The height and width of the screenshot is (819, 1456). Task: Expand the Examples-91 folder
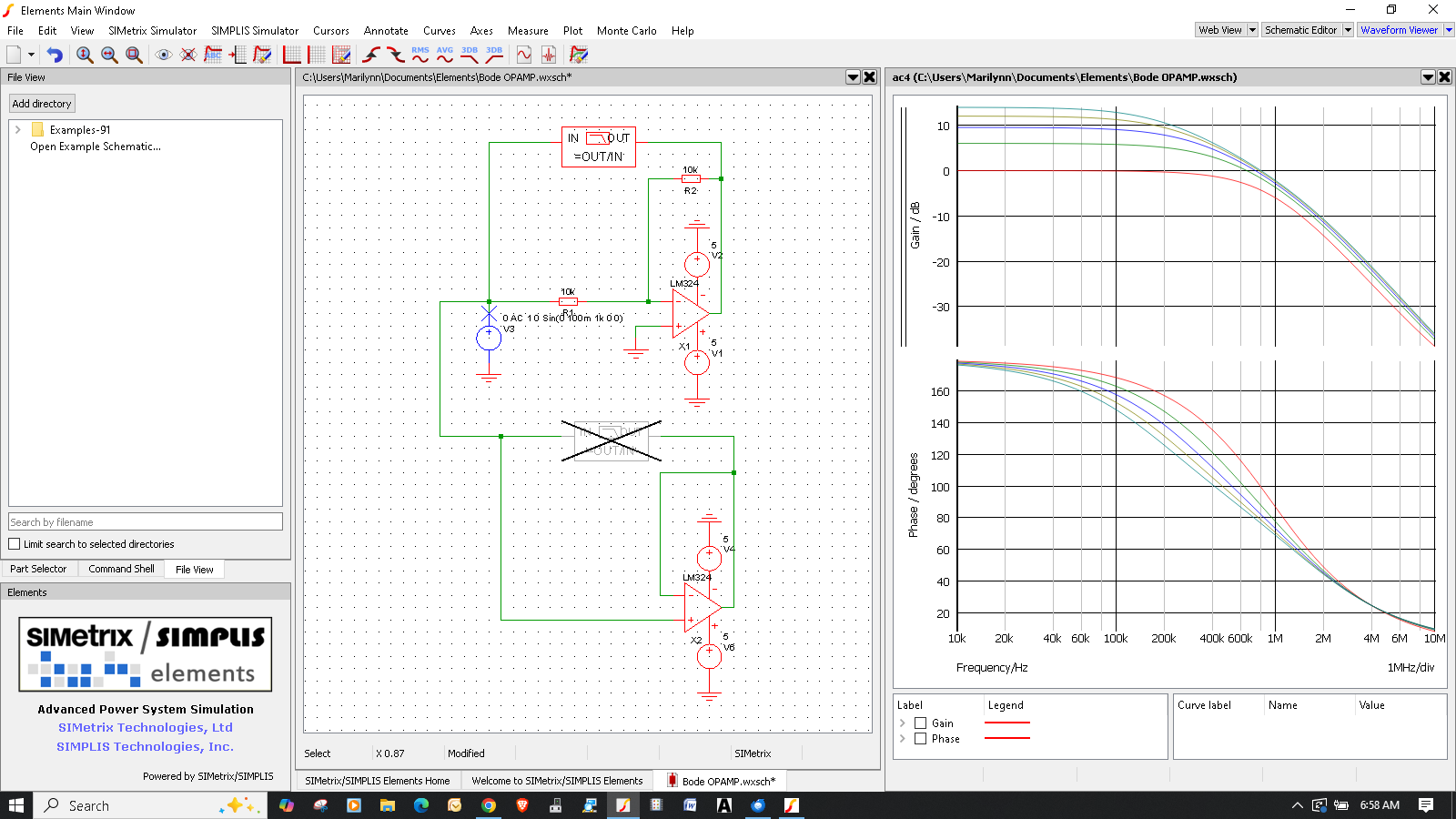click(18, 130)
